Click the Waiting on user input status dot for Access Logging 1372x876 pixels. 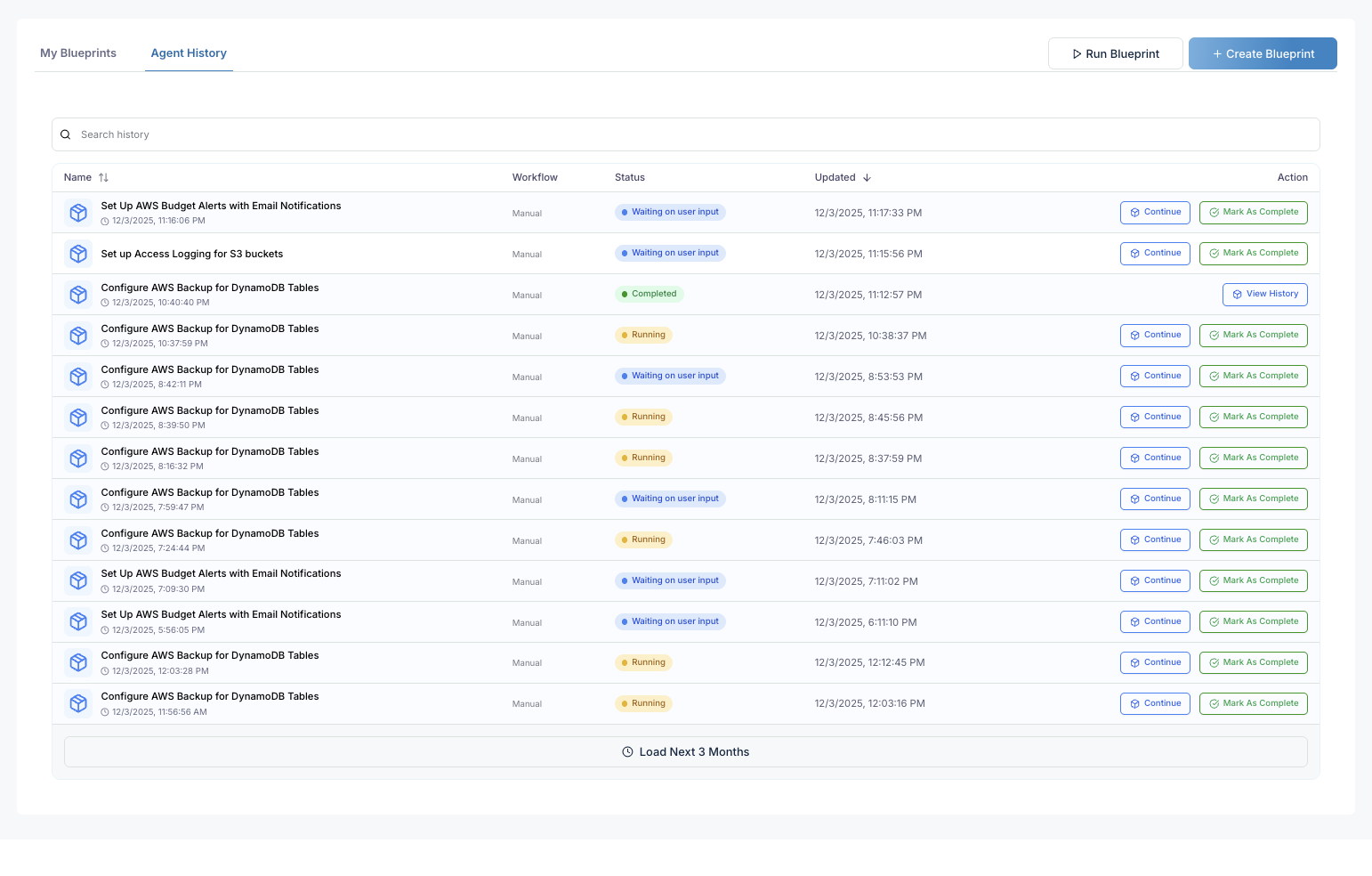coord(625,253)
